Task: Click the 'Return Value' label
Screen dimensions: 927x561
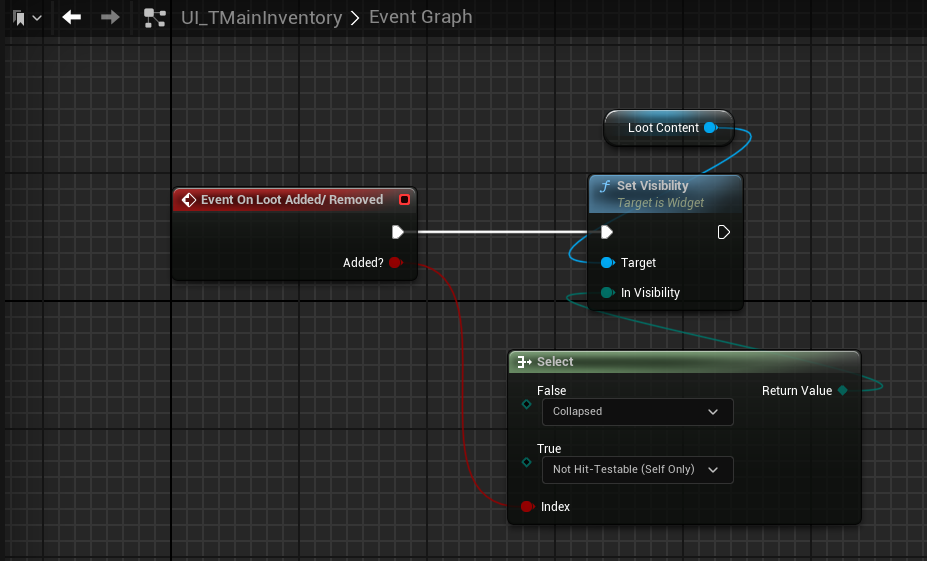Action: point(796,391)
